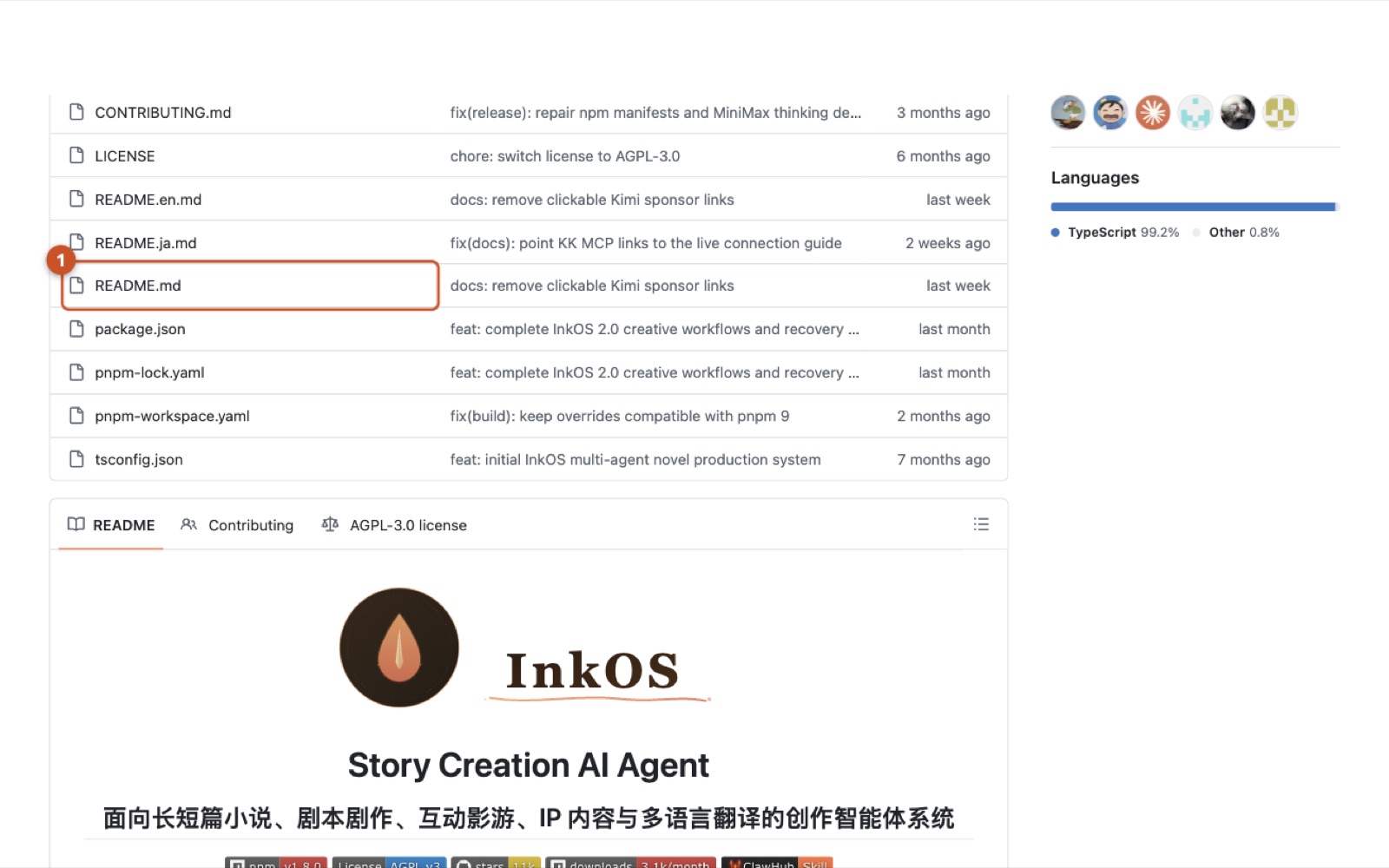The image size is (1389, 868).
Task: Click the file icon next to LICENSE
Action: tap(76, 155)
